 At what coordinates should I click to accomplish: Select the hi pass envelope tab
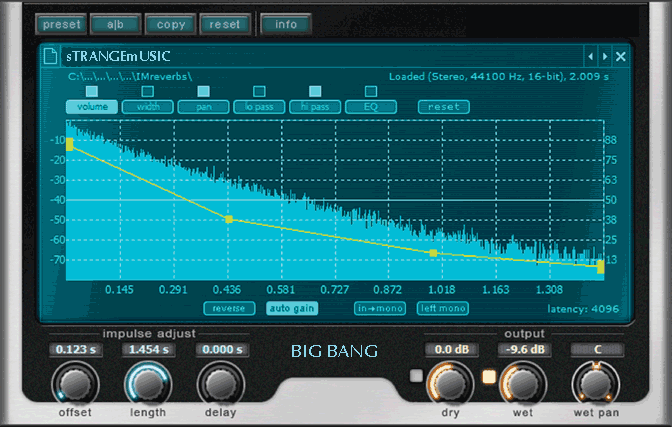pyautogui.click(x=315, y=107)
